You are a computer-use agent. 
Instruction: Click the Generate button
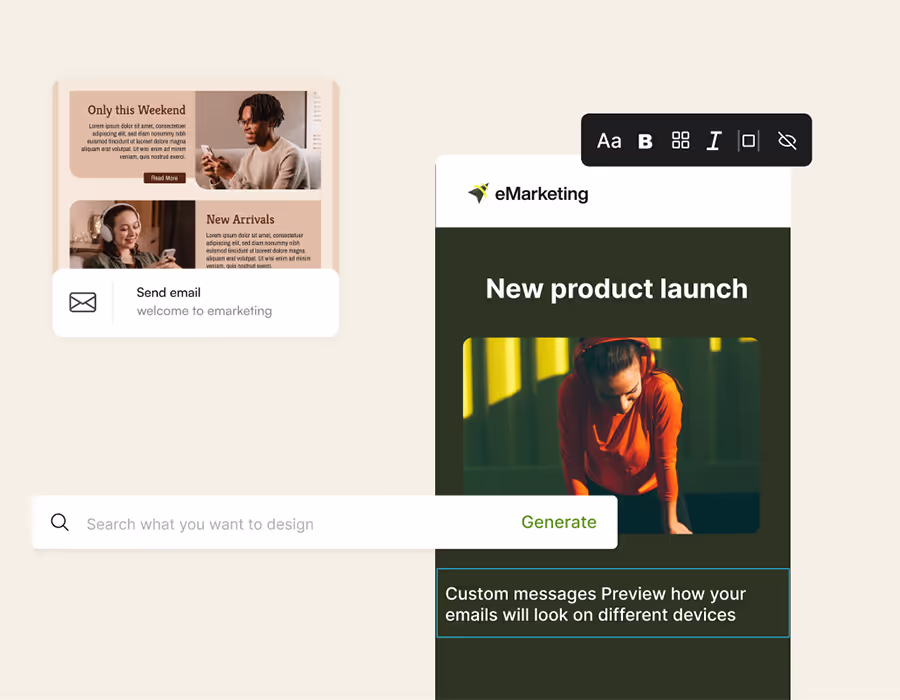click(558, 522)
